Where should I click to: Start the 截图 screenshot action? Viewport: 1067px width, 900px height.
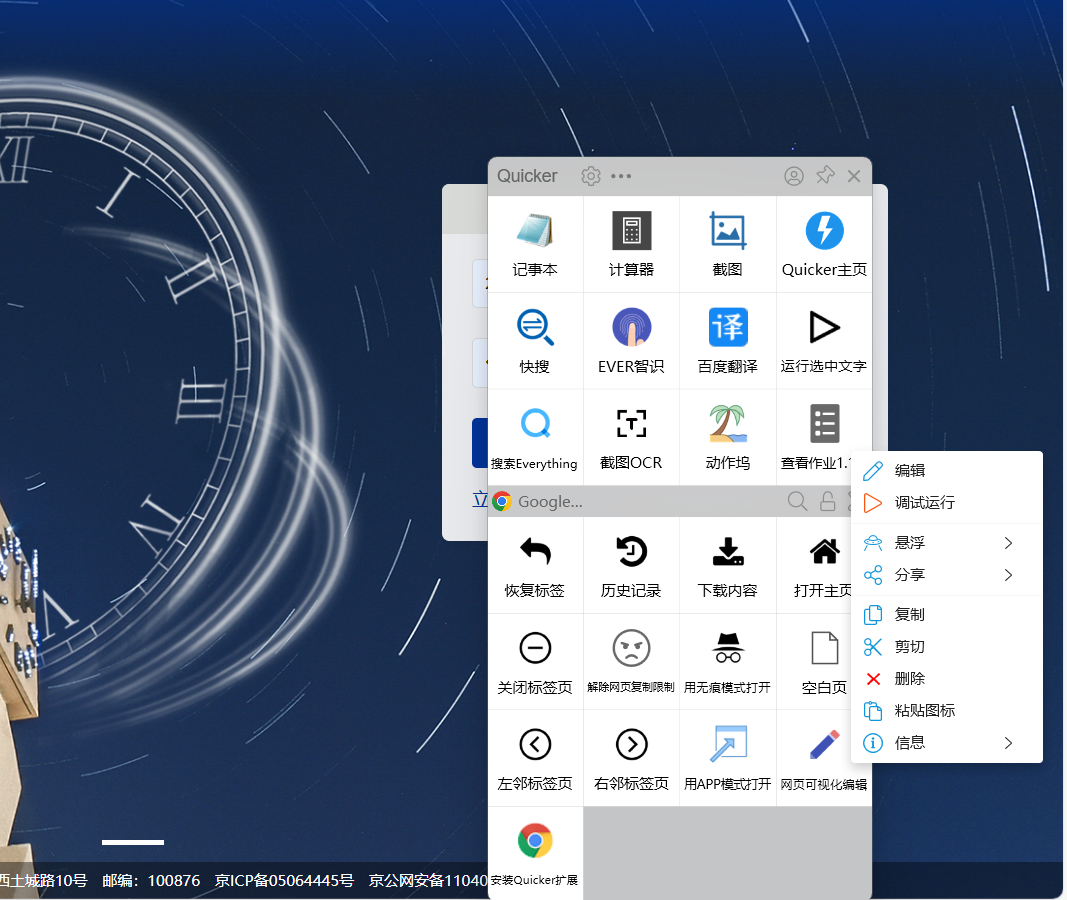click(x=727, y=244)
